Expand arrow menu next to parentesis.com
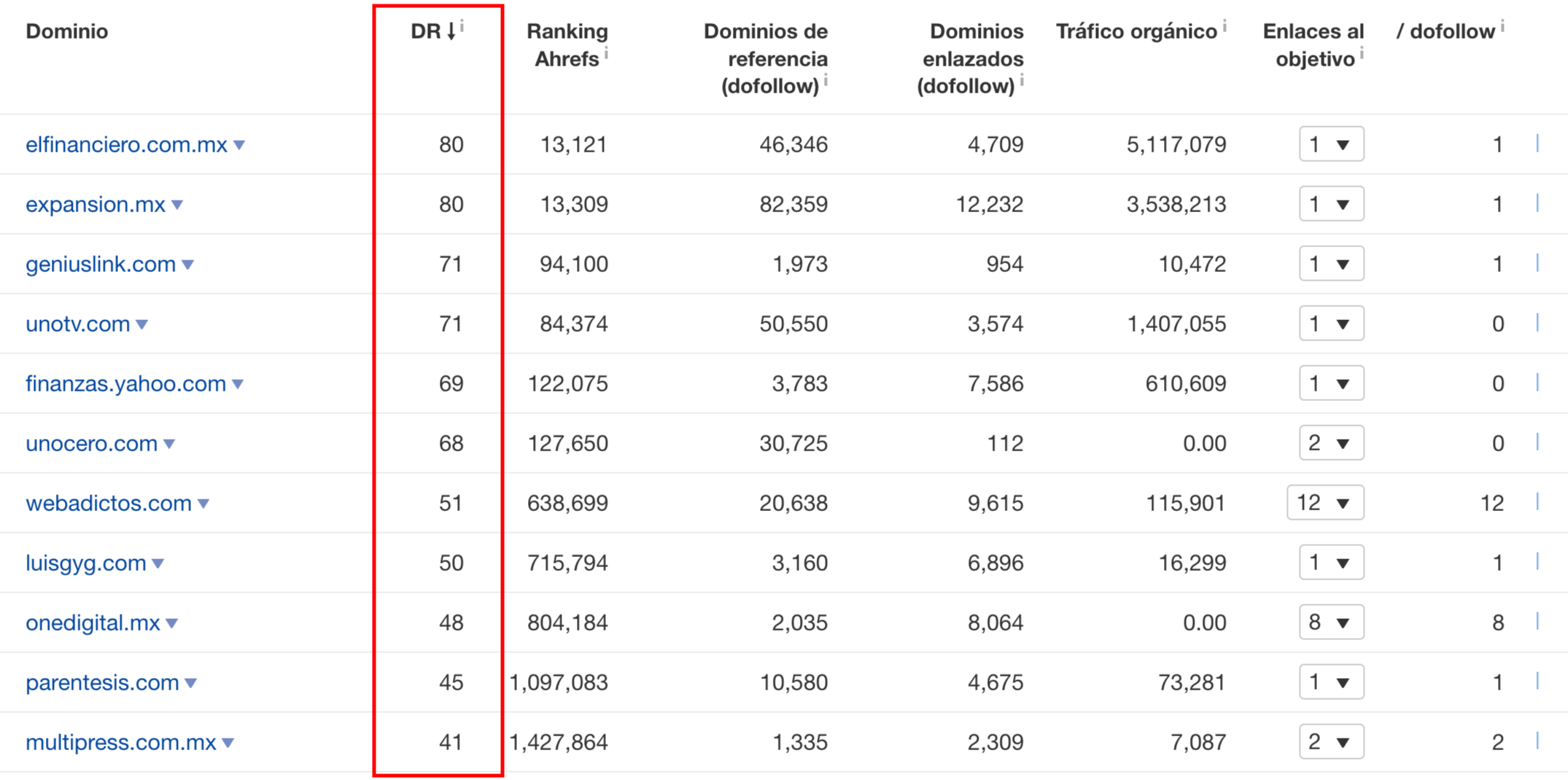This screenshot has height=780, width=1568. [191, 684]
